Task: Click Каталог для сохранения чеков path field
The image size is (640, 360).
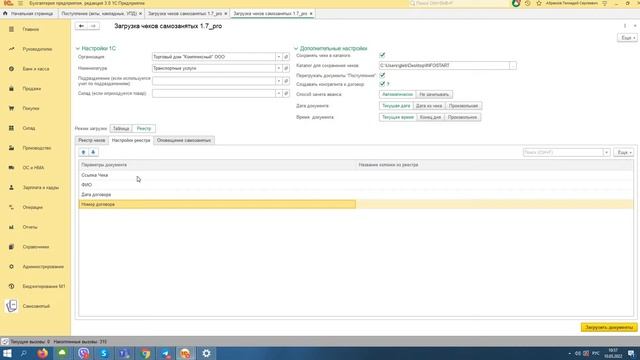Action: (444, 65)
